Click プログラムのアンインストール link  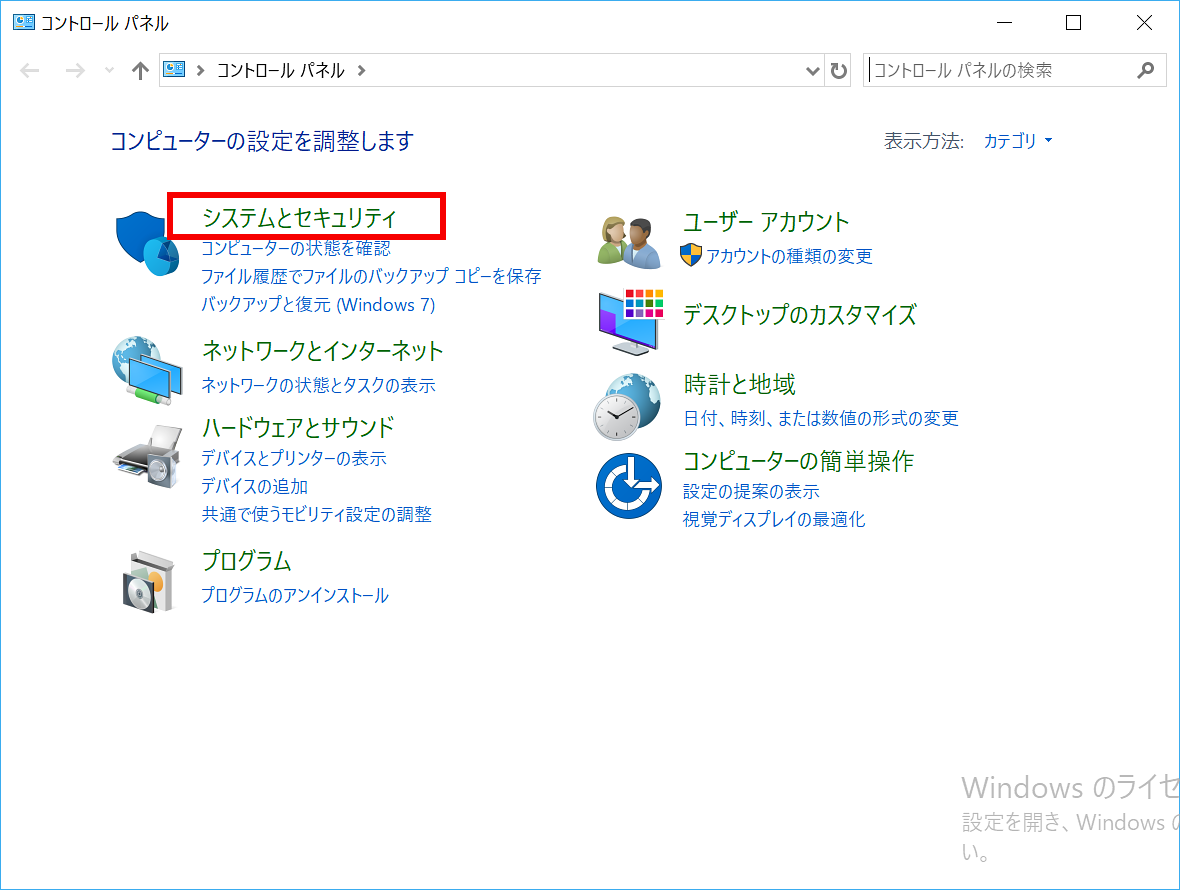[295, 595]
